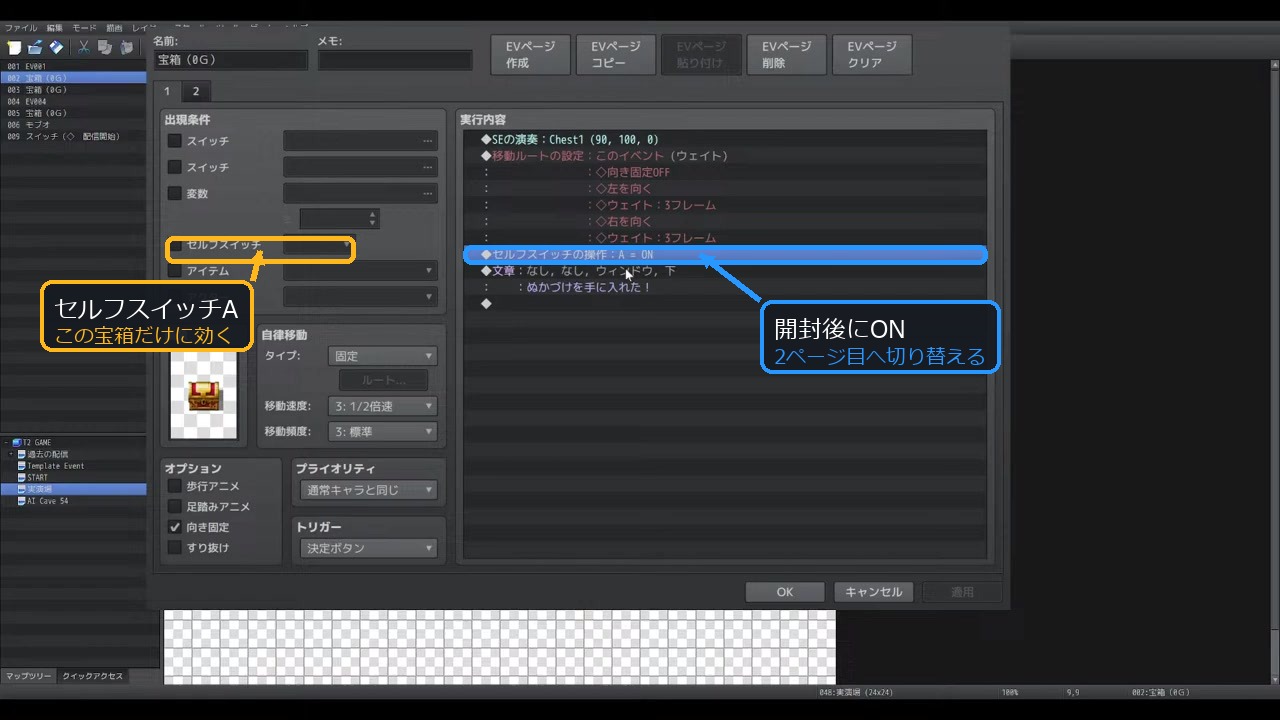The height and width of the screenshot is (720, 1280).
Task: Switch to event page tab 2
Action: point(195,91)
